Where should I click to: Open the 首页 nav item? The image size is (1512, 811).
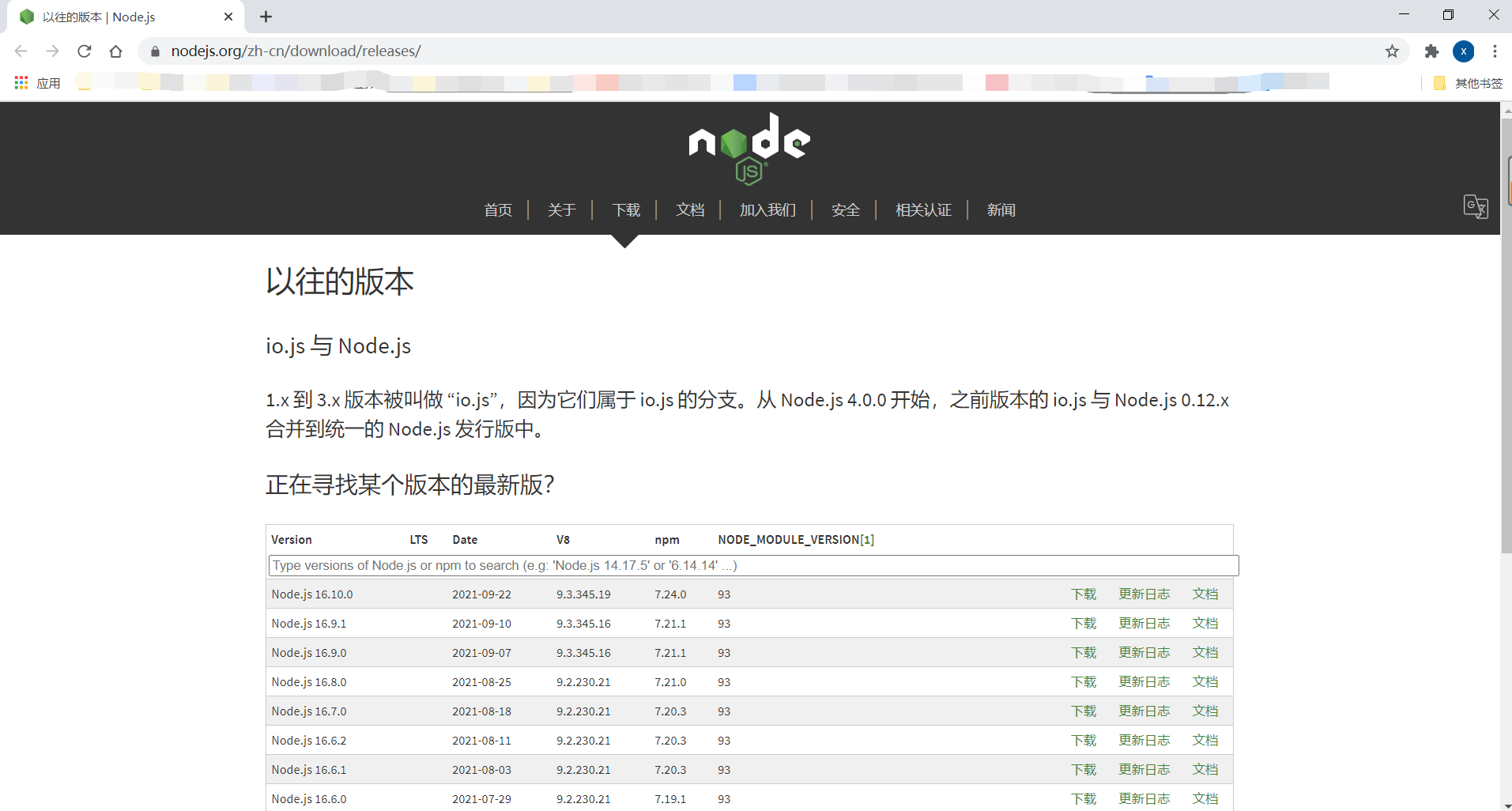coord(498,210)
